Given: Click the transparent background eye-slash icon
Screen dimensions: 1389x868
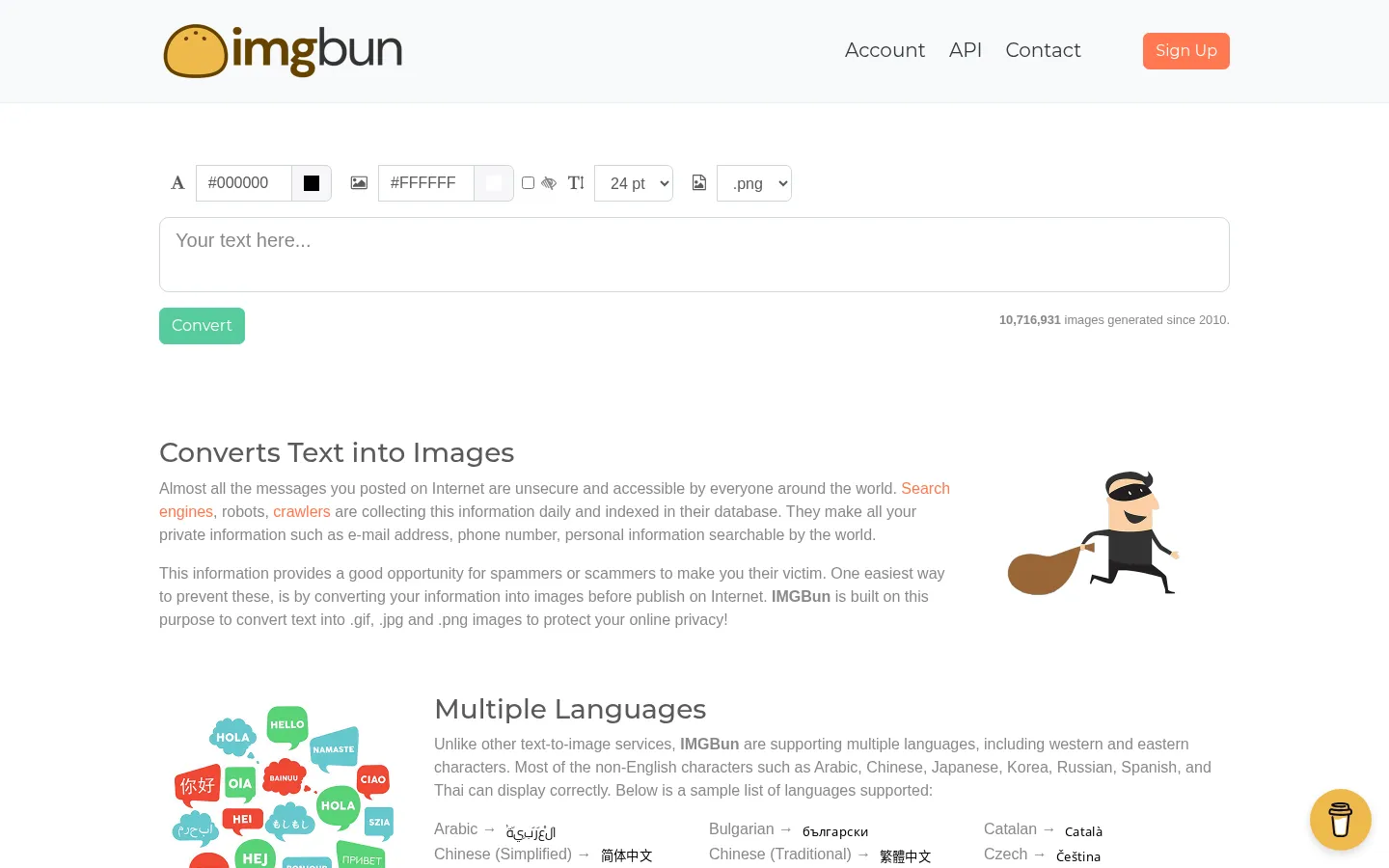Looking at the screenshot, I should [x=549, y=183].
